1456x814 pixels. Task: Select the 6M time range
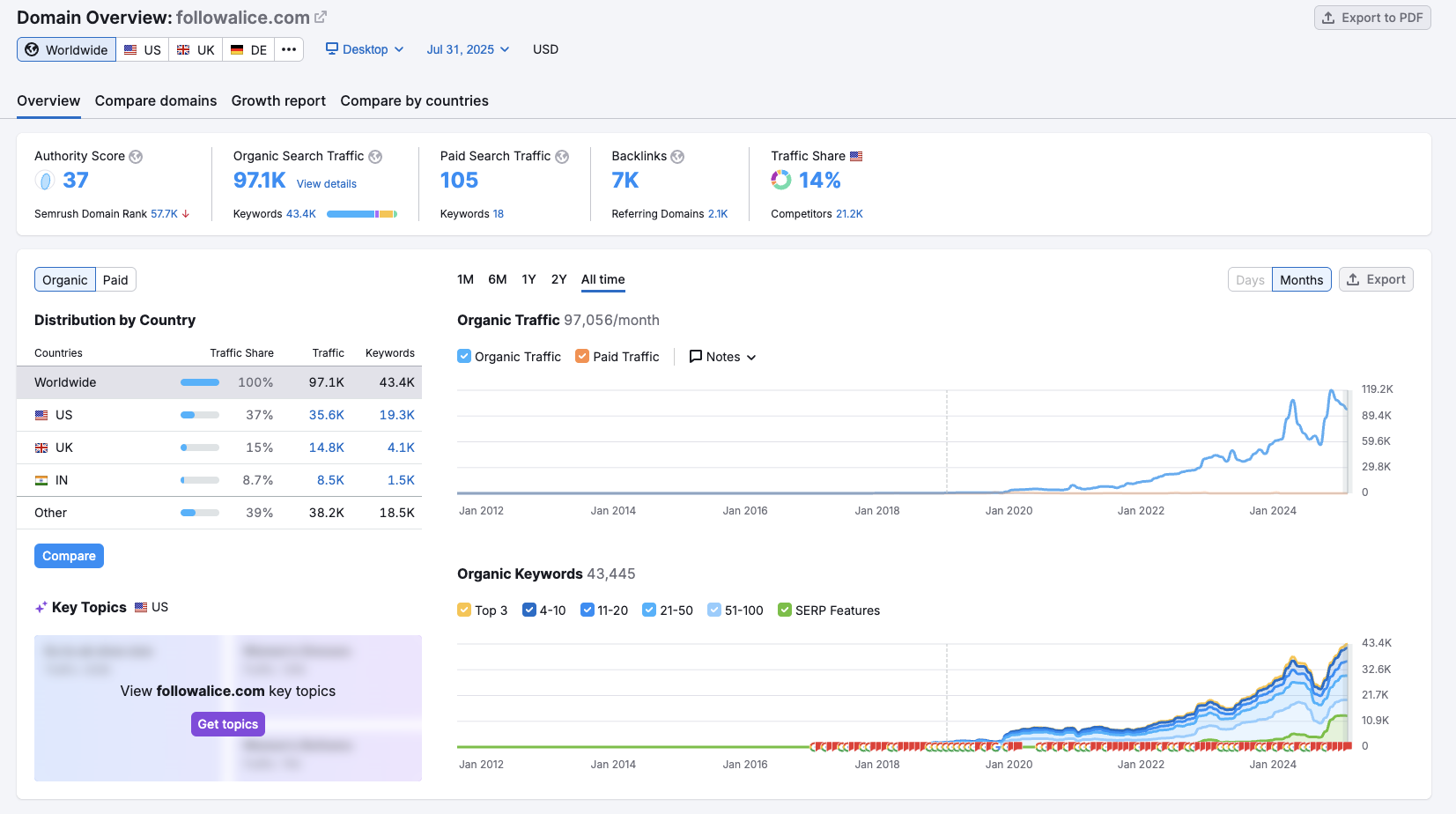pos(498,279)
